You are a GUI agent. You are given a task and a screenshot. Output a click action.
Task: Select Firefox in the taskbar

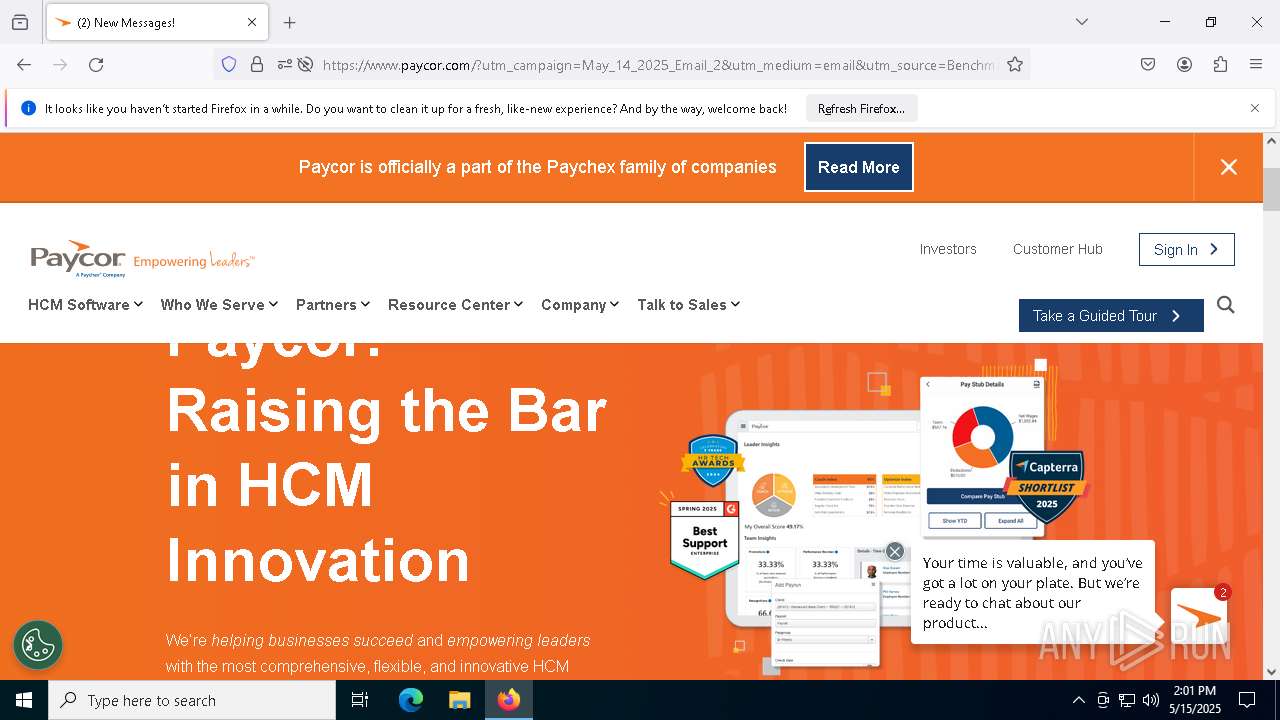[x=509, y=700]
